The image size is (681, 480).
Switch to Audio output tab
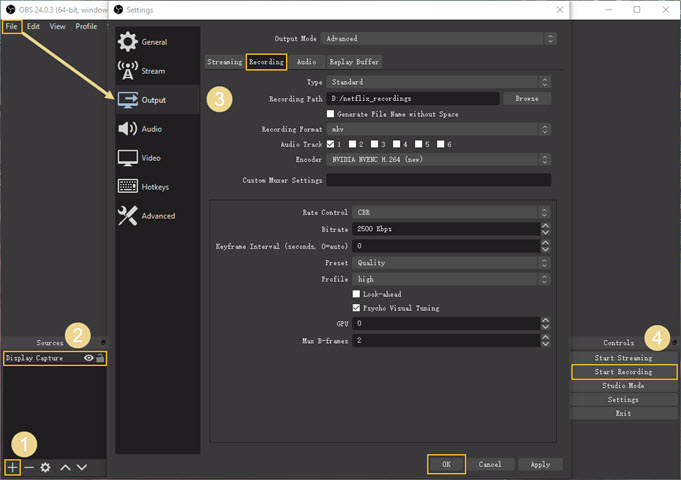point(307,62)
